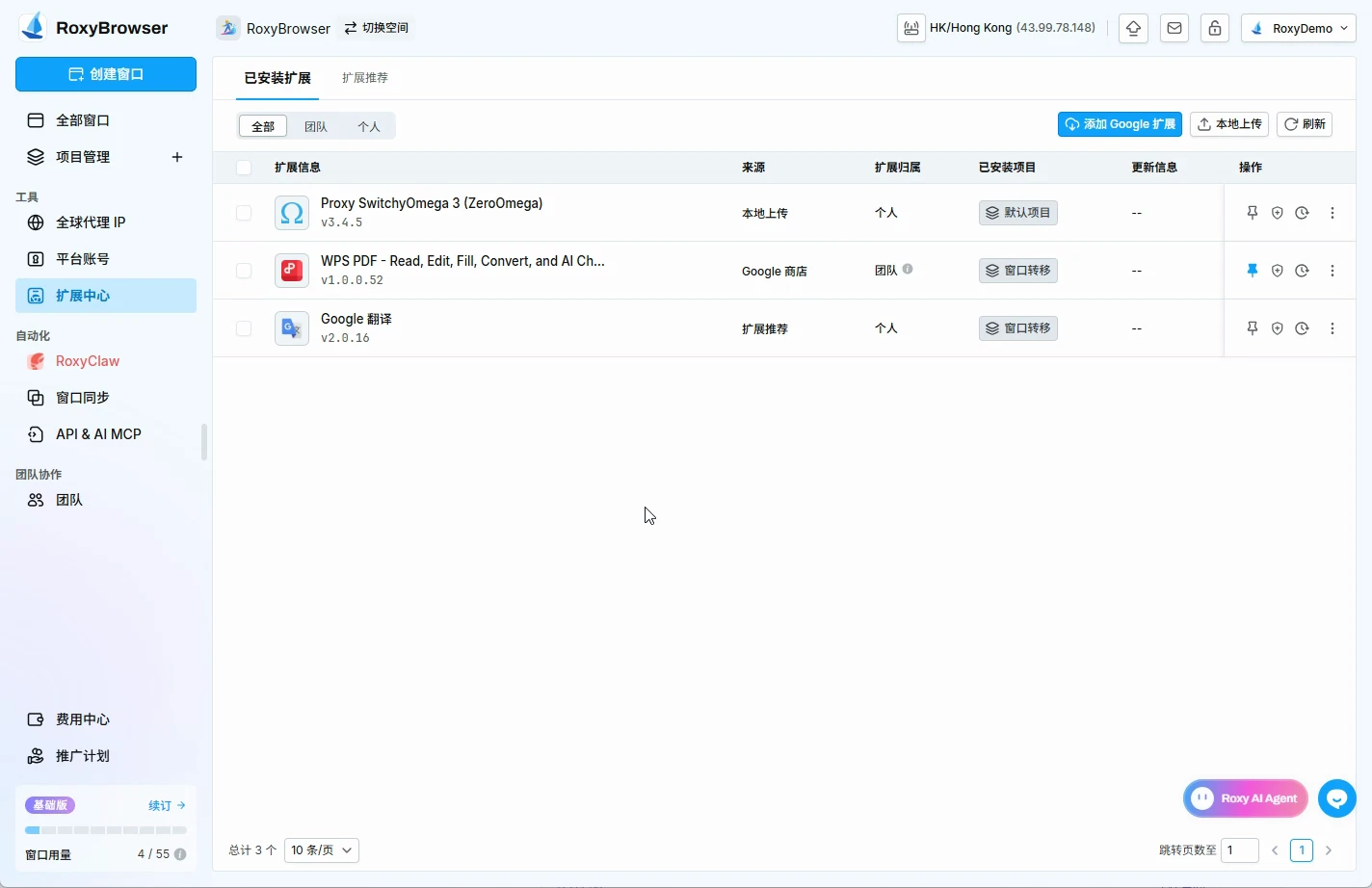Click the unlock padlock icon
This screenshot has height=888, width=1372.
[1215, 28]
